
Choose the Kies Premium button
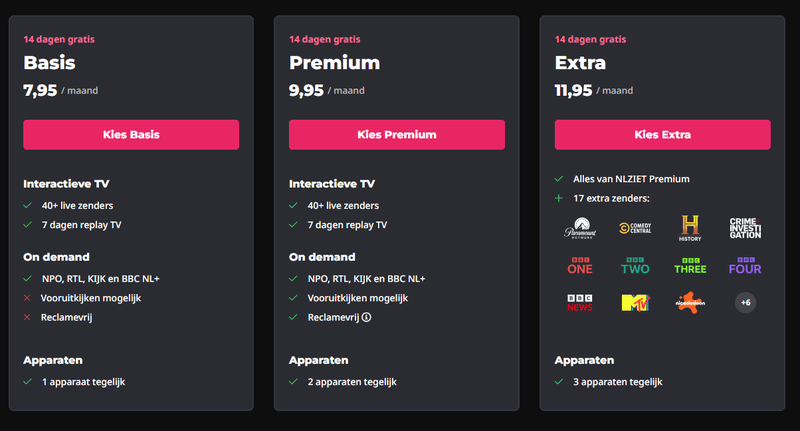396,134
